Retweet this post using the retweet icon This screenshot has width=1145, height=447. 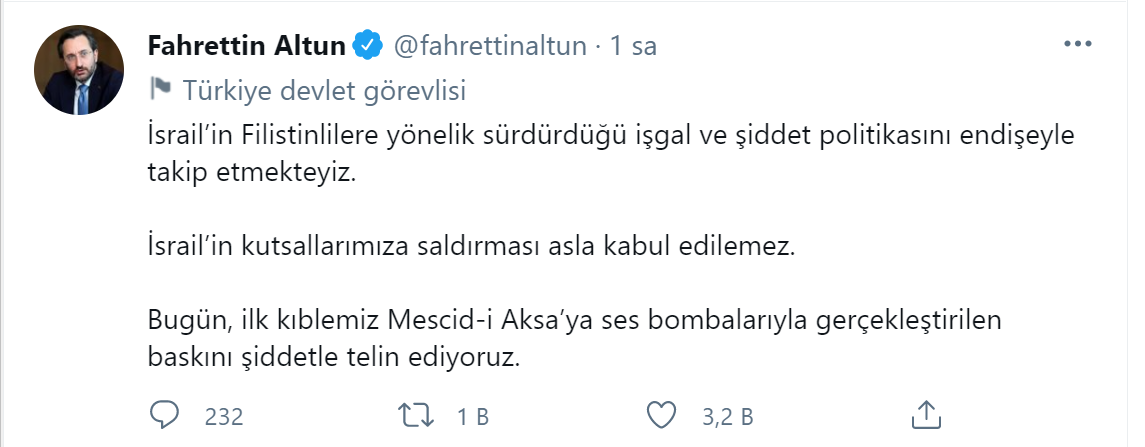click(x=413, y=414)
